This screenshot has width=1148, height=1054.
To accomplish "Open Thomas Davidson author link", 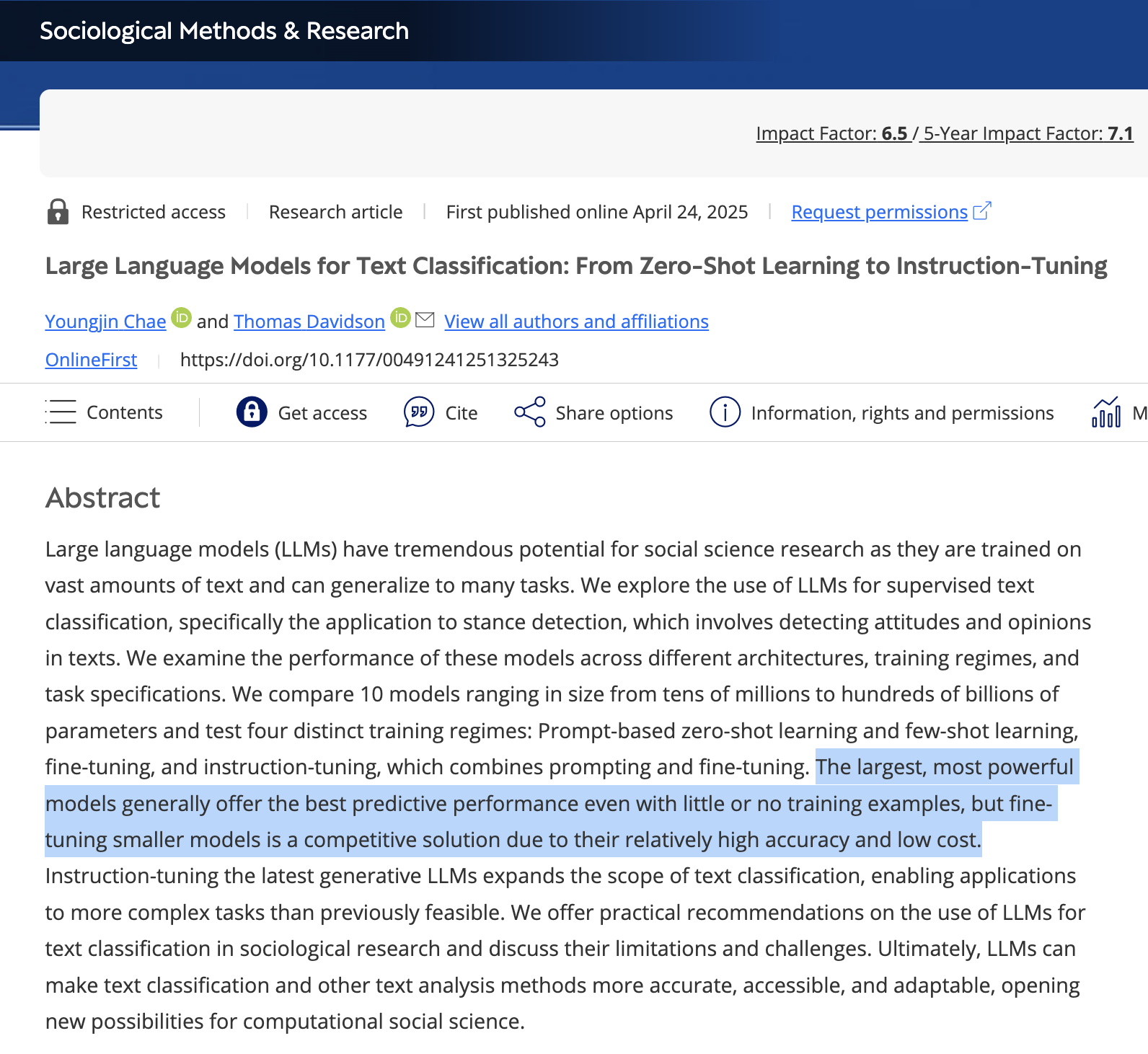I will point(309,322).
